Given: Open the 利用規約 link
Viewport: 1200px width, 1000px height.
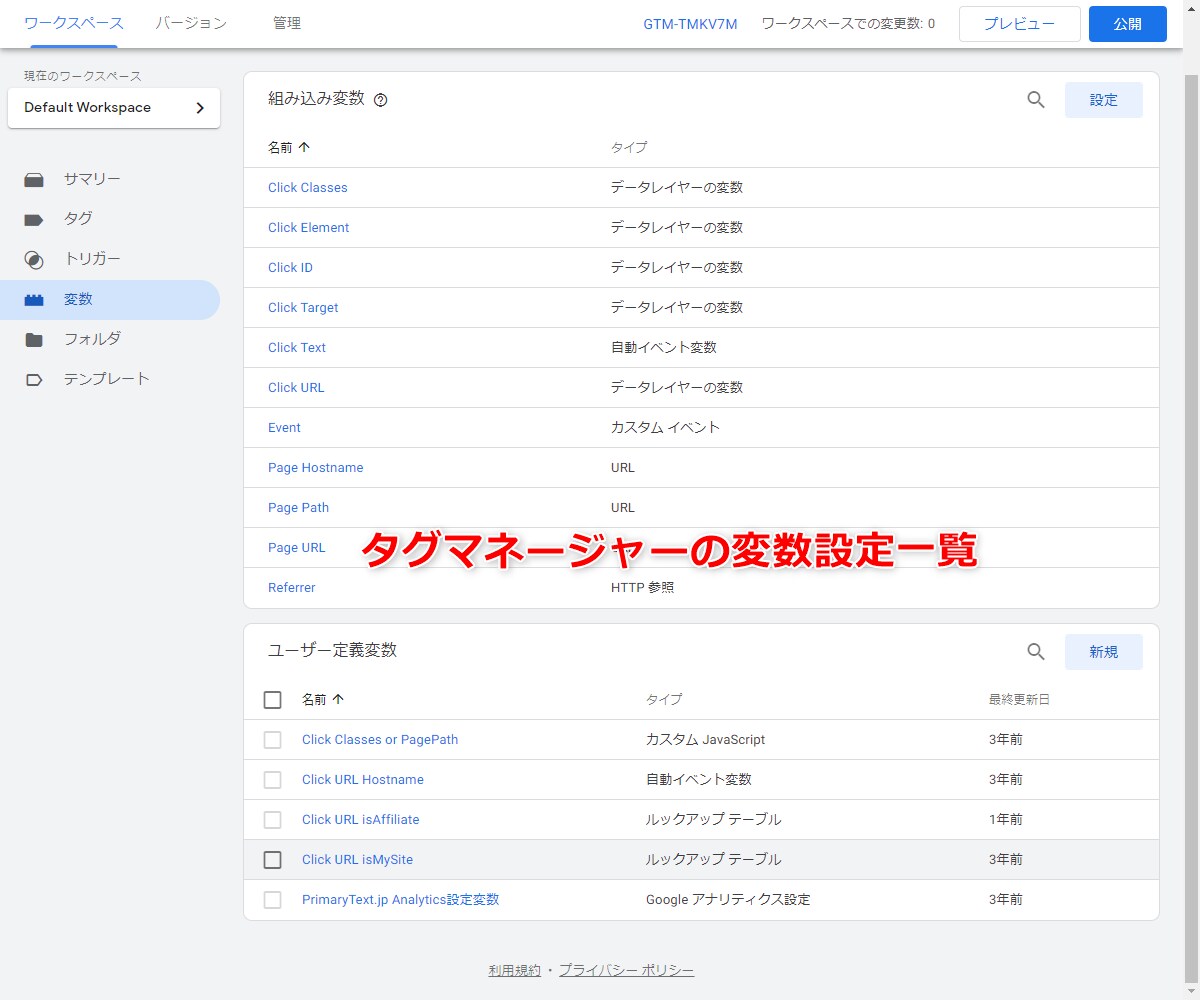Looking at the screenshot, I should [x=515, y=970].
